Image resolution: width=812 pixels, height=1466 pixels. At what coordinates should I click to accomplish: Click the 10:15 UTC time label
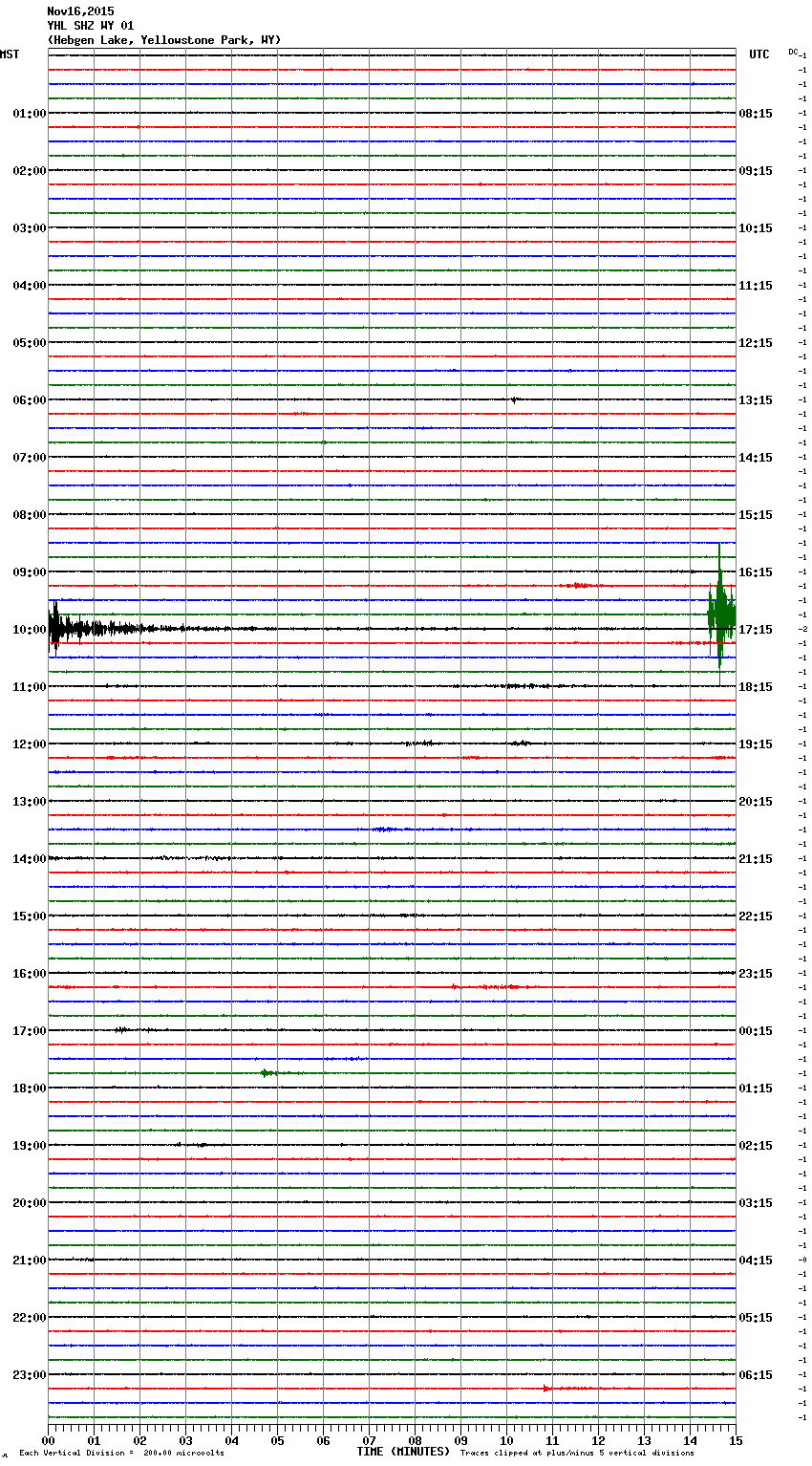pos(756,228)
